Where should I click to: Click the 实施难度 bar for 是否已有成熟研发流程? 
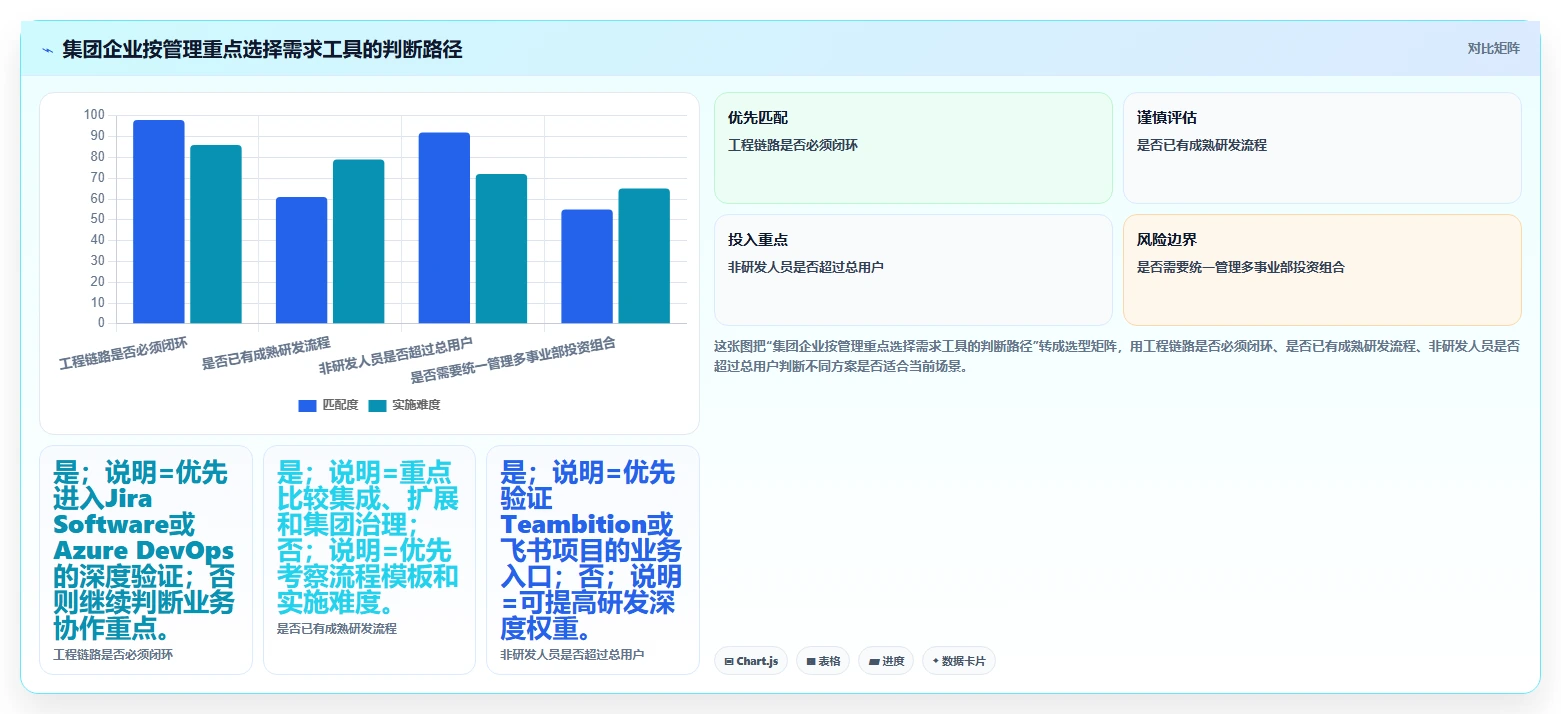359,241
